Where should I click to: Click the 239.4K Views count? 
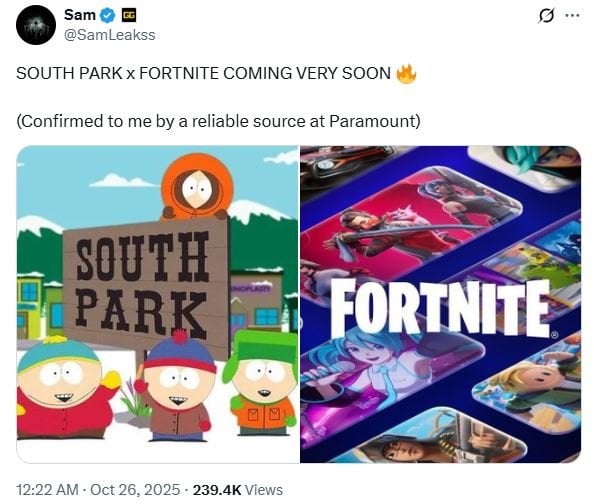tap(238, 490)
